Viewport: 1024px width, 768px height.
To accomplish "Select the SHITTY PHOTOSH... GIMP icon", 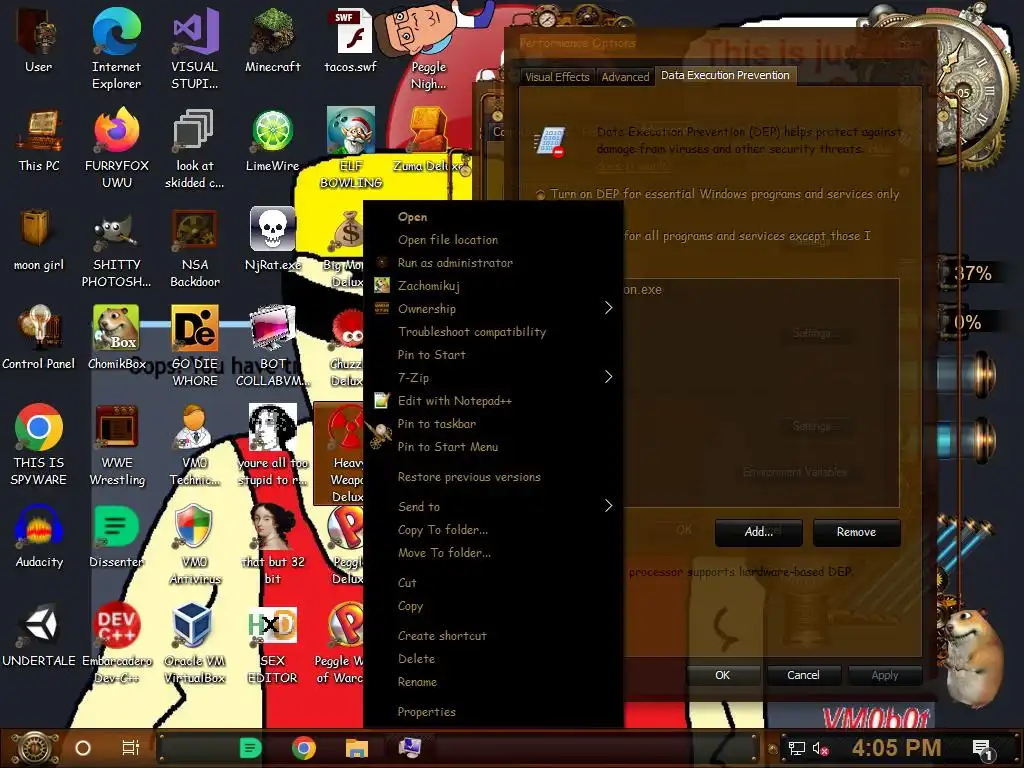I will (116, 248).
